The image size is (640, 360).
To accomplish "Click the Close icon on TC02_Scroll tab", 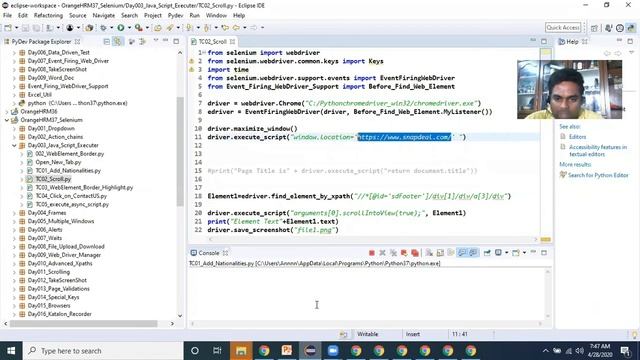I will coord(232,42).
